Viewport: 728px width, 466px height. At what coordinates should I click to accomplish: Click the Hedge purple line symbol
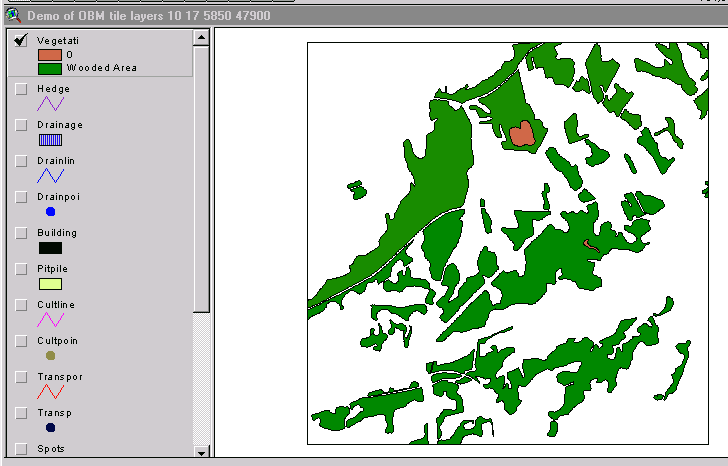tap(50, 104)
